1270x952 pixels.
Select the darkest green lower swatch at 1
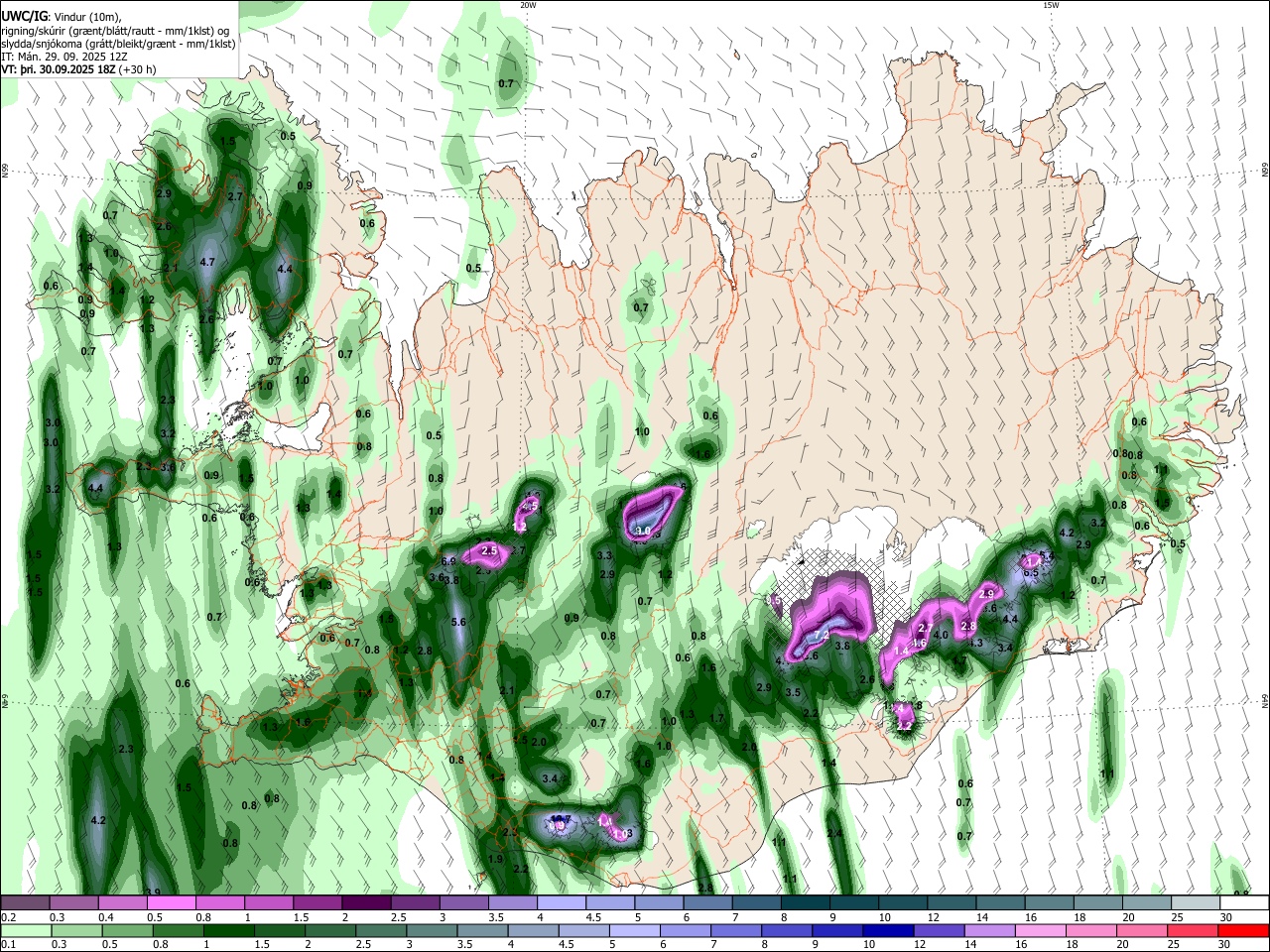tap(229, 930)
